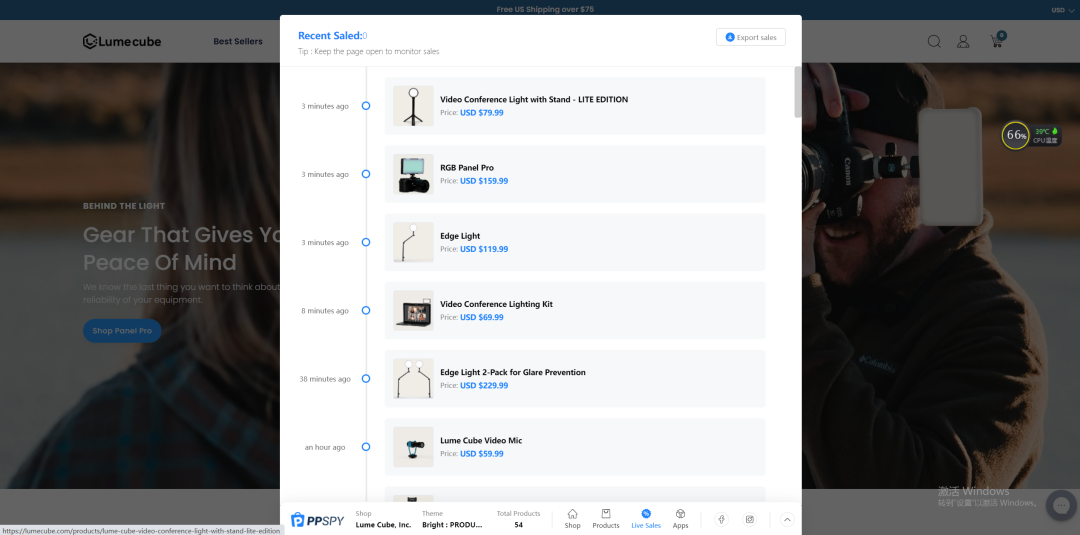The image size is (1080, 535).
Task: Click the Instagram icon in PPSPY bar
Action: 750,519
